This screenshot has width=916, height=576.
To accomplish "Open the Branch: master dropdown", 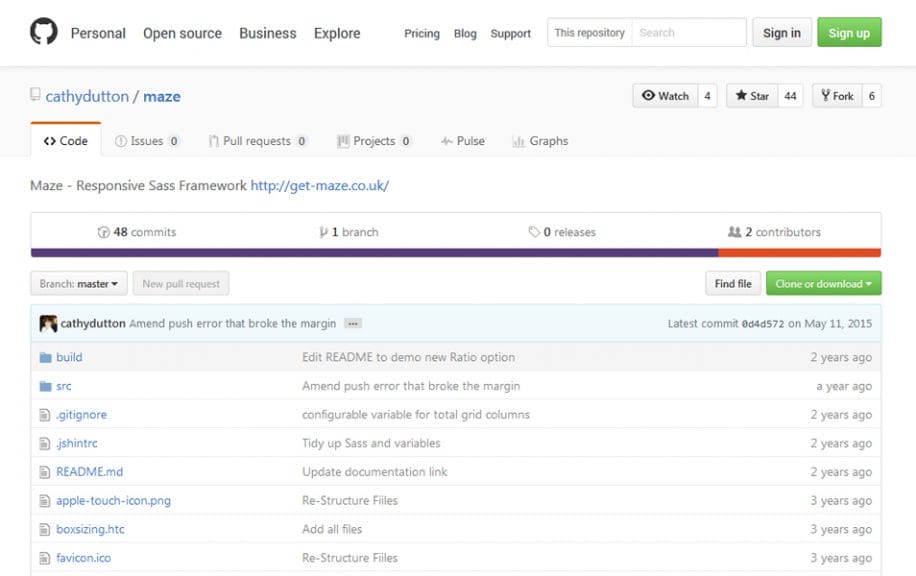I will [78, 283].
